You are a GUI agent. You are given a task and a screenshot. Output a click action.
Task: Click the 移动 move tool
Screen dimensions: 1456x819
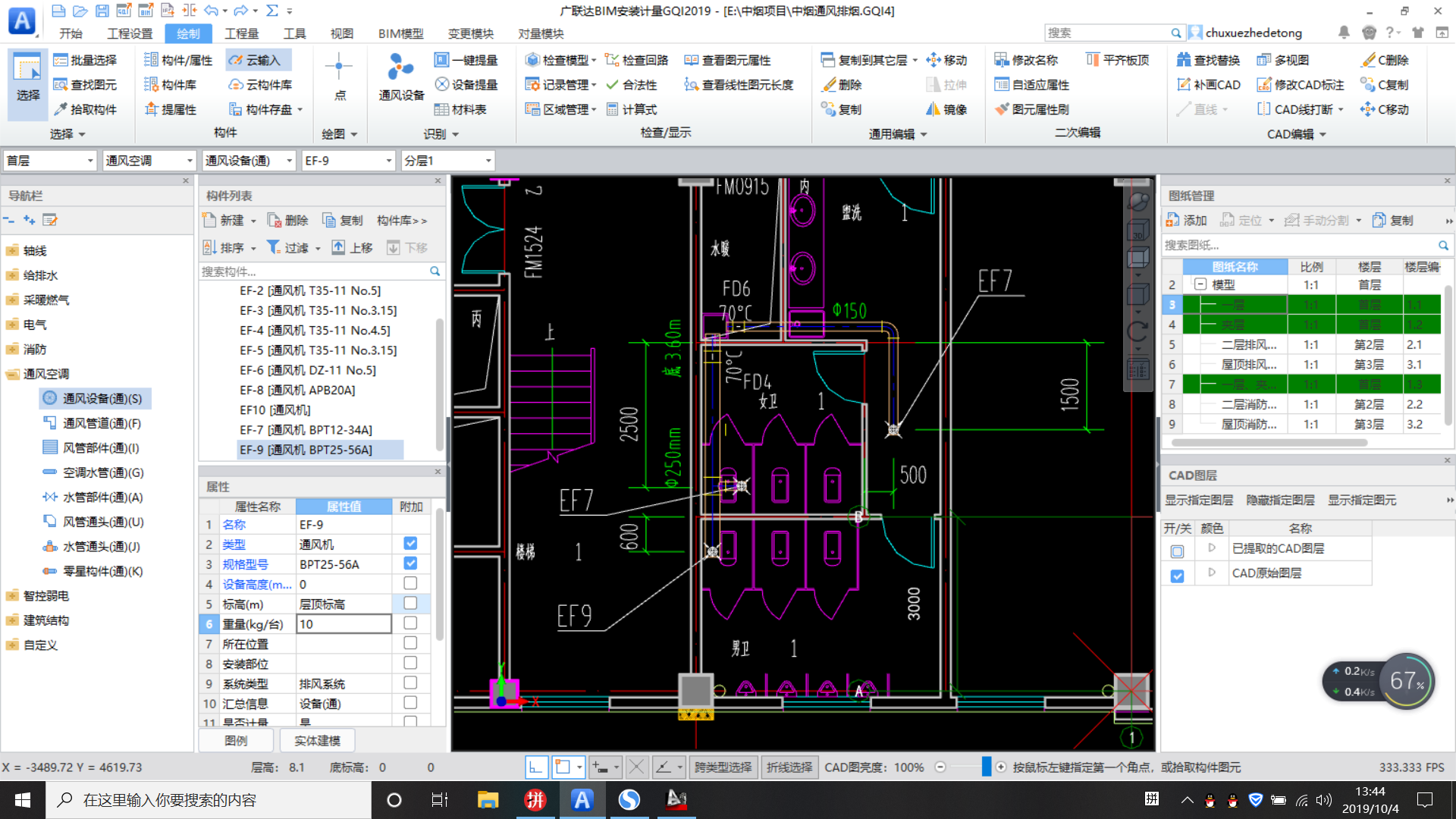pyautogui.click(x=946, y=60)
